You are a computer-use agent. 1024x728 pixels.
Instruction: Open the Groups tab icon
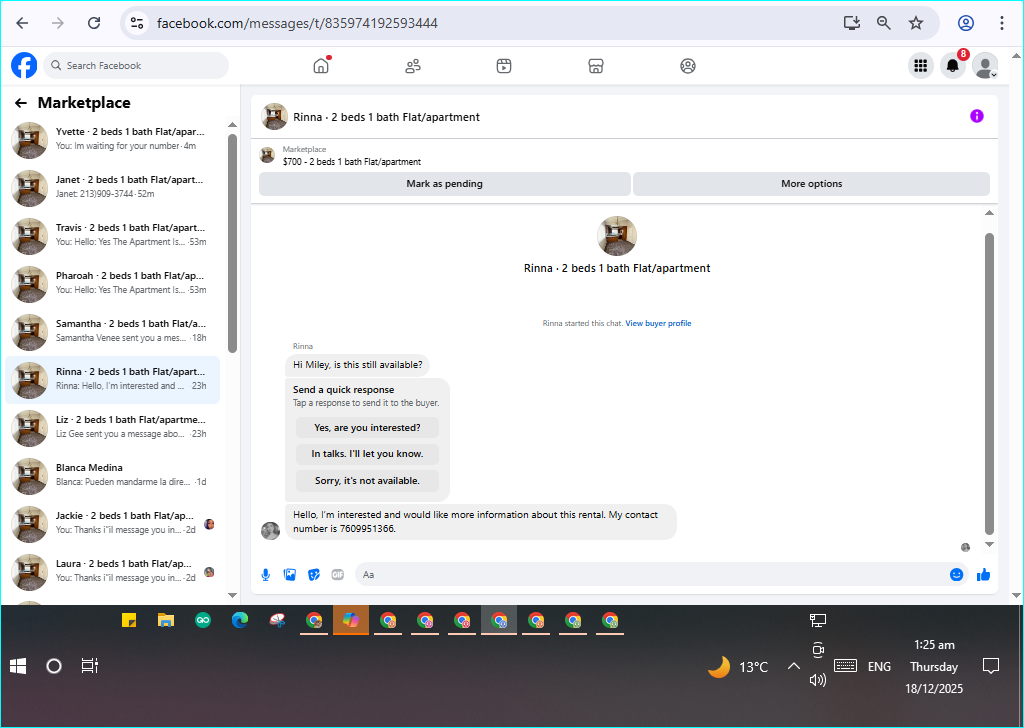click(x=688, y=66)
